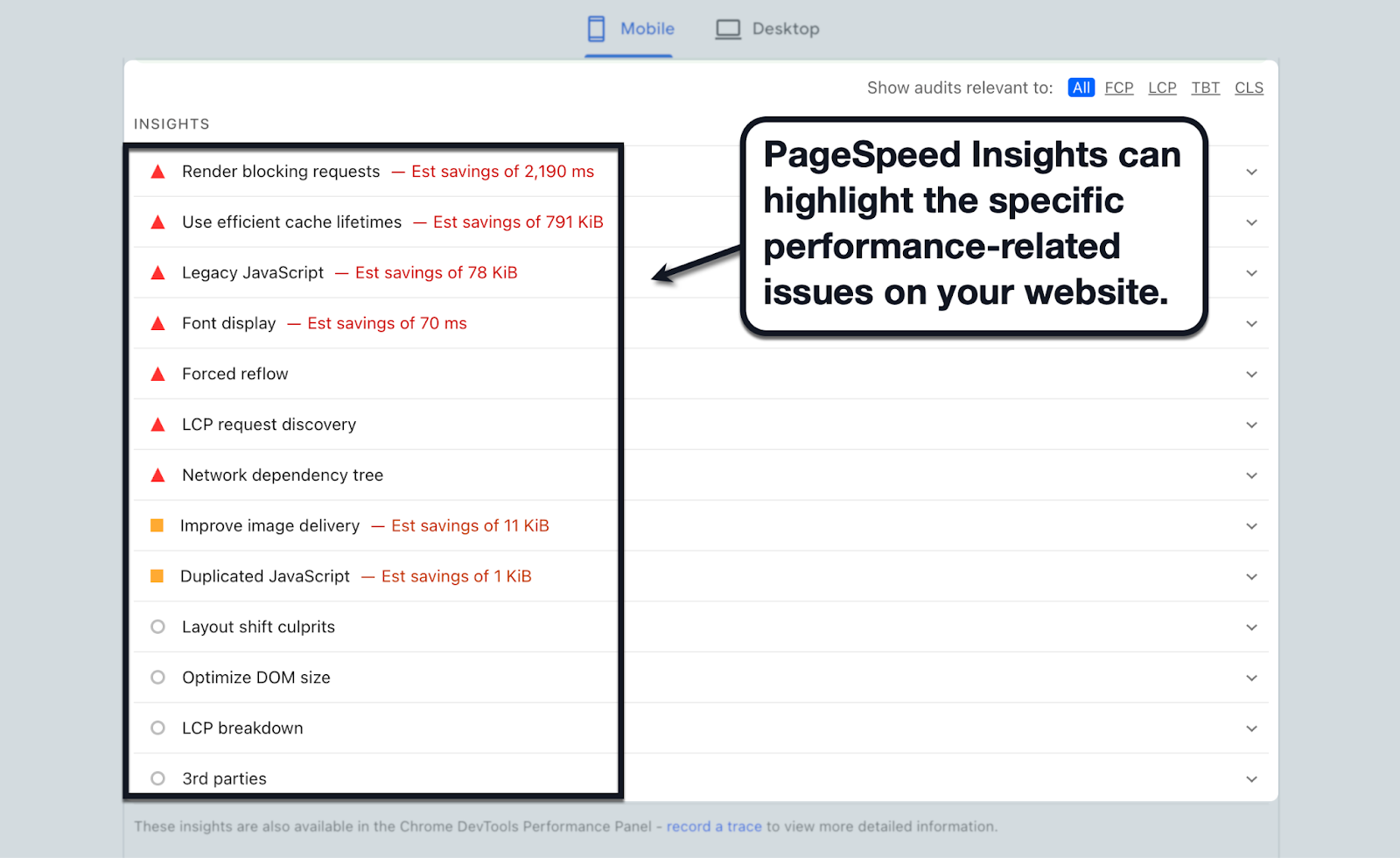Click orange square beside Duplicated JavaScript
1400x858 pixels.
[157, 576]
